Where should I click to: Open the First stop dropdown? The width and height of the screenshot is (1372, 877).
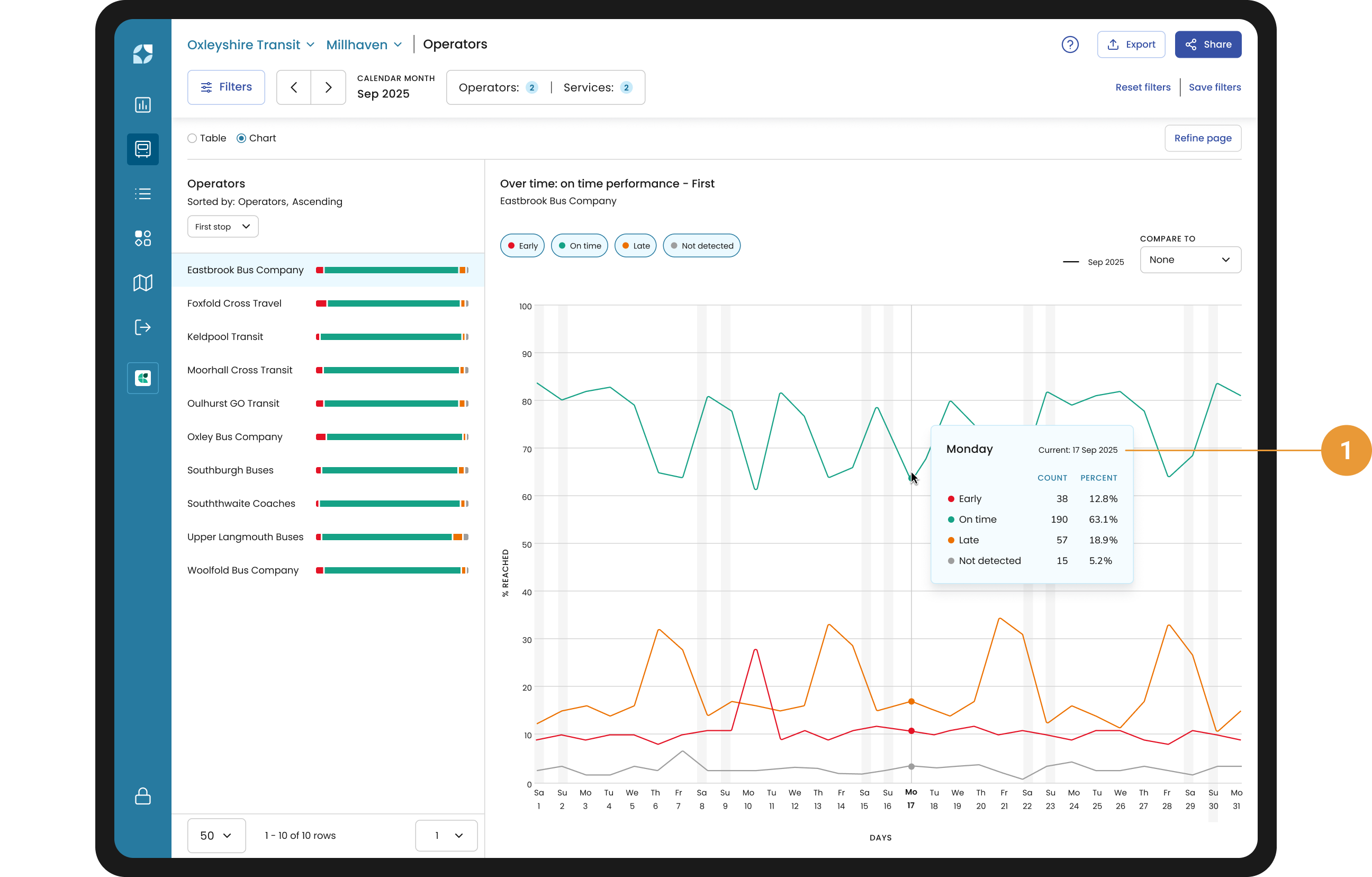[223, 226]
